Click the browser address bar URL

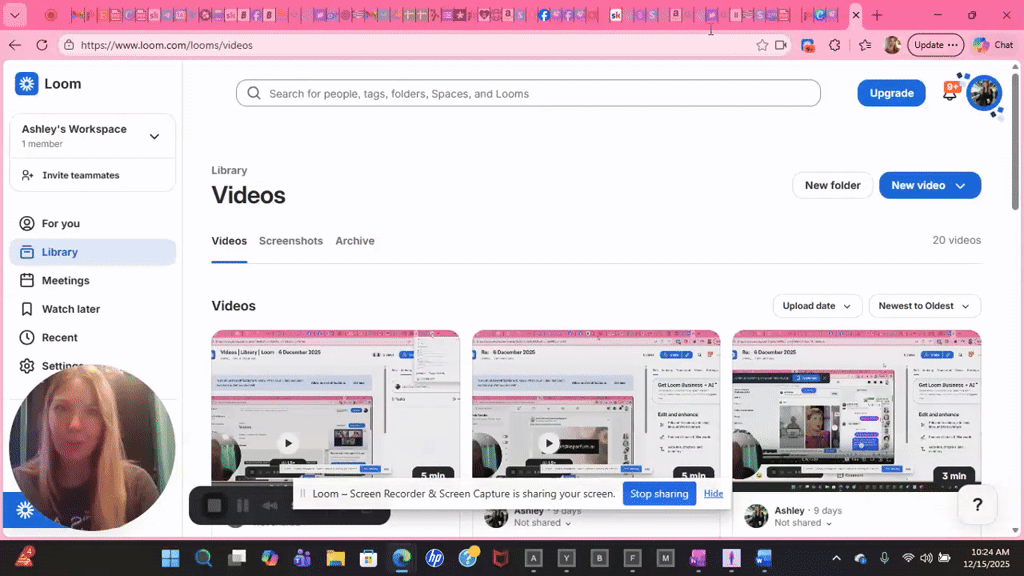tap(167, 45)
